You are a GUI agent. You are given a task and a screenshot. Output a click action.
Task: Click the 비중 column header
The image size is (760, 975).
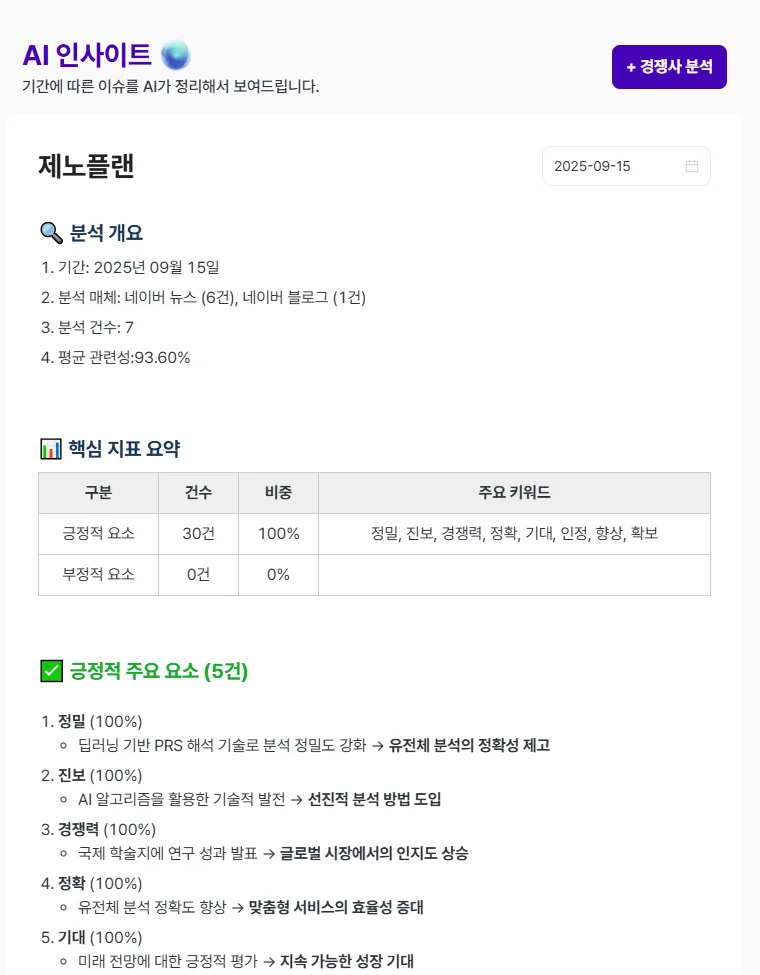coord(278,493)
